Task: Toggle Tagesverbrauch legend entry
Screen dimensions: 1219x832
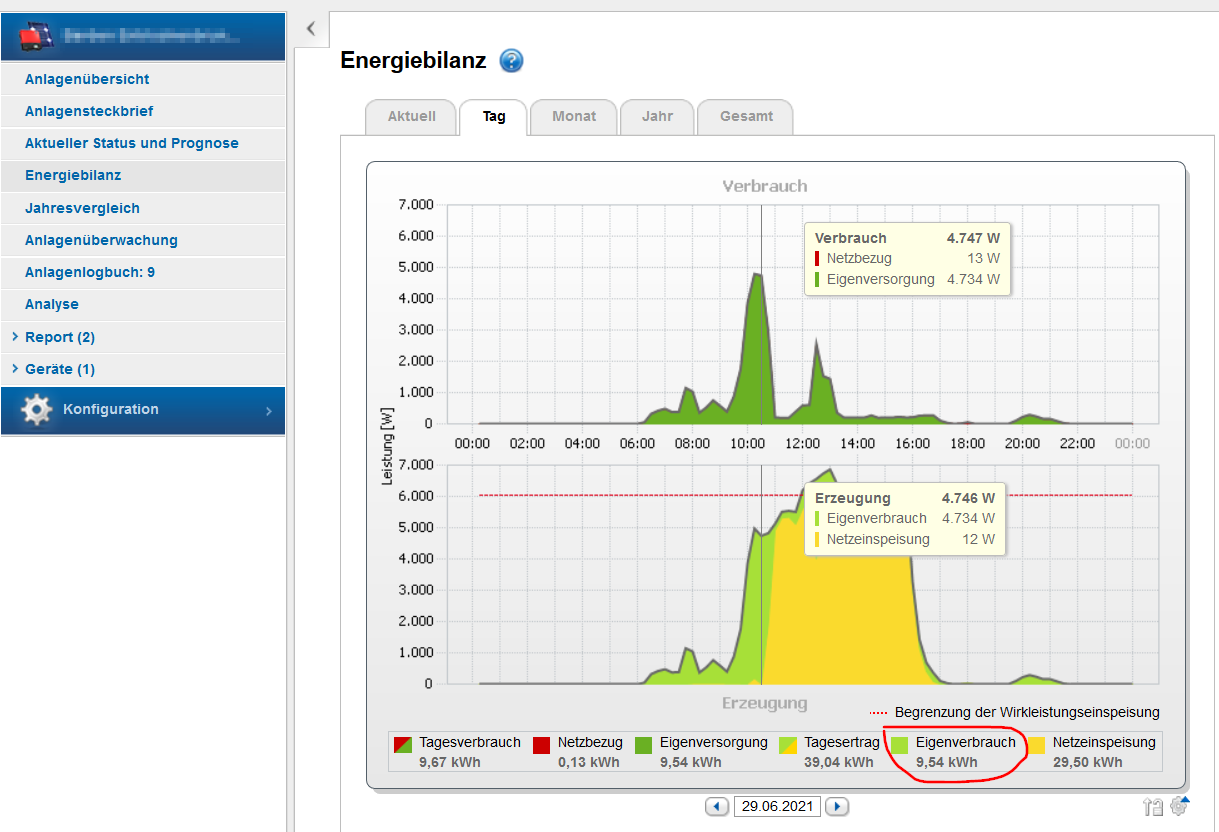Action: click(457, 752)
